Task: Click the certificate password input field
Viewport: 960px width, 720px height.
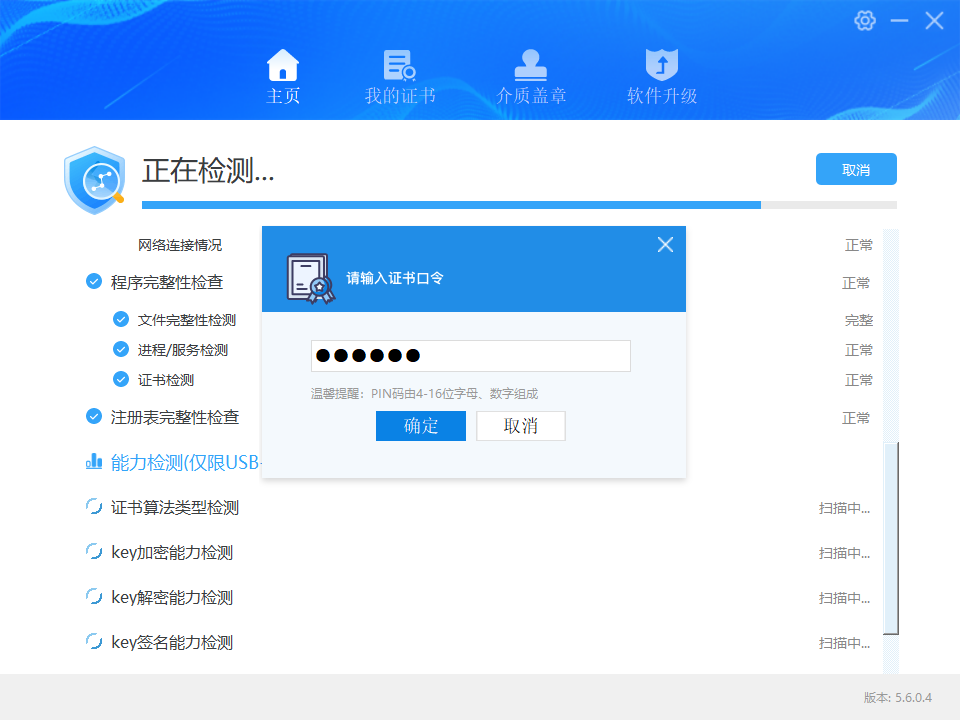Action: [x=470, y=356]
